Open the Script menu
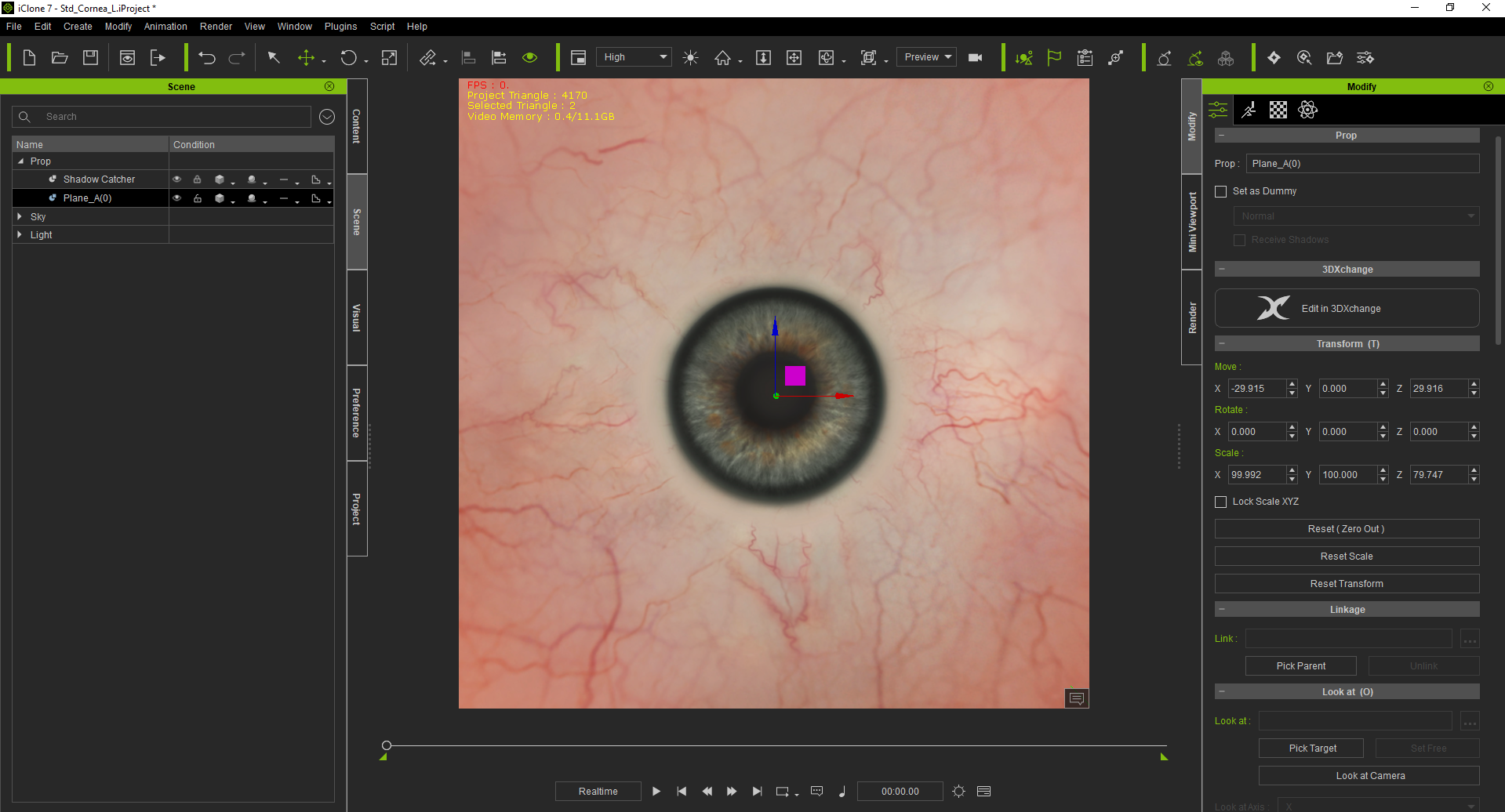Image resolution: width=1505 pixels, height=812 pixels. (x=383, y=27)
